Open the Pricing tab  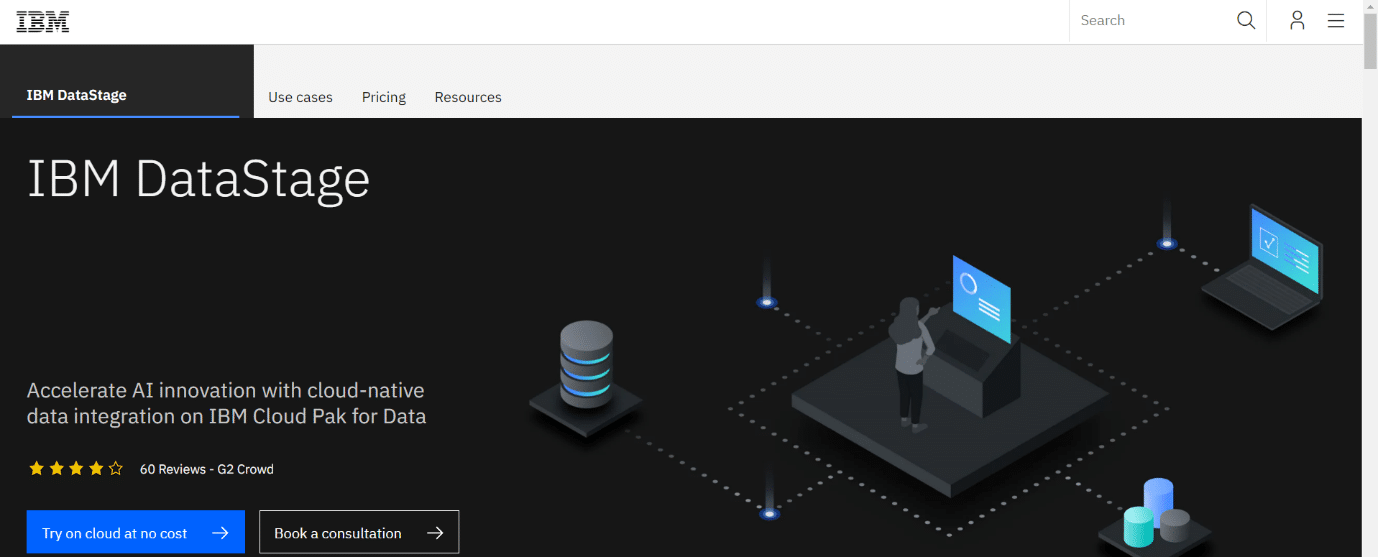click(384, 97)
